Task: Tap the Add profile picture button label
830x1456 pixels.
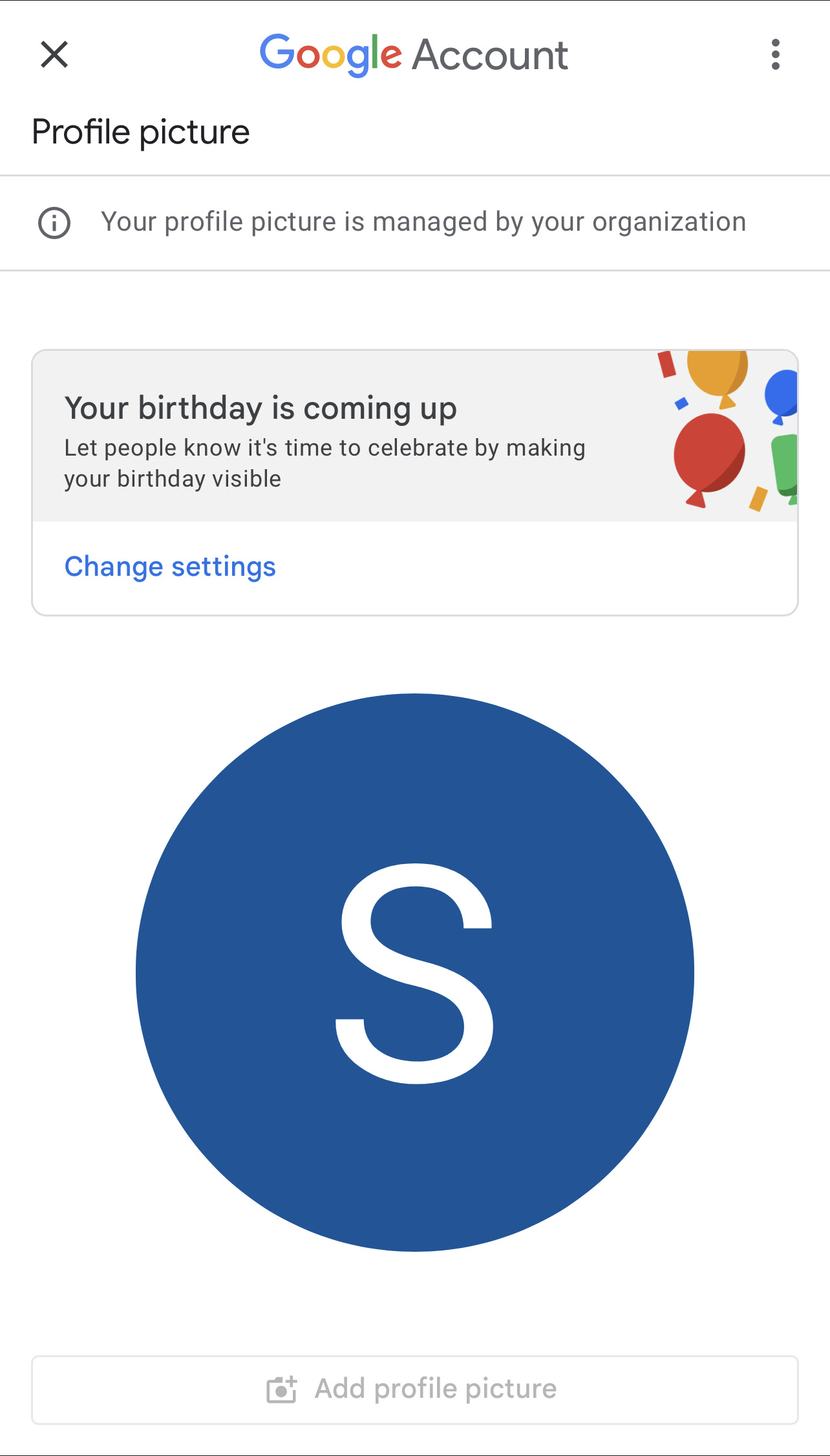Action: tap(435, 1388)
